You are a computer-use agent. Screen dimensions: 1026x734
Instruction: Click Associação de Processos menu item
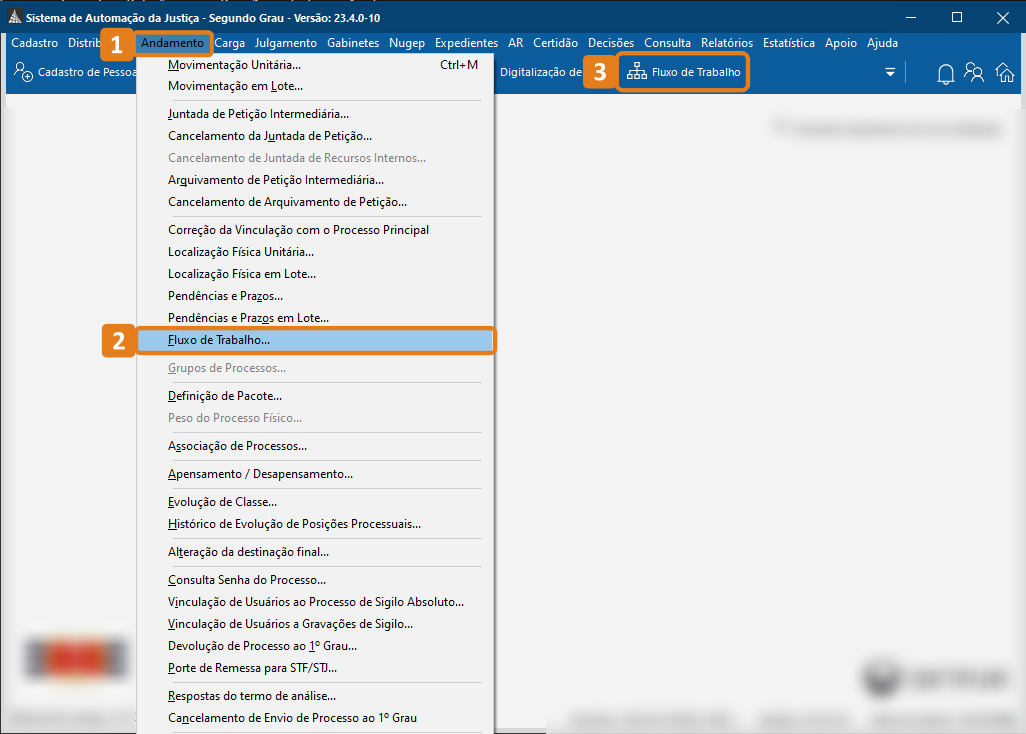tap(237, 446)
